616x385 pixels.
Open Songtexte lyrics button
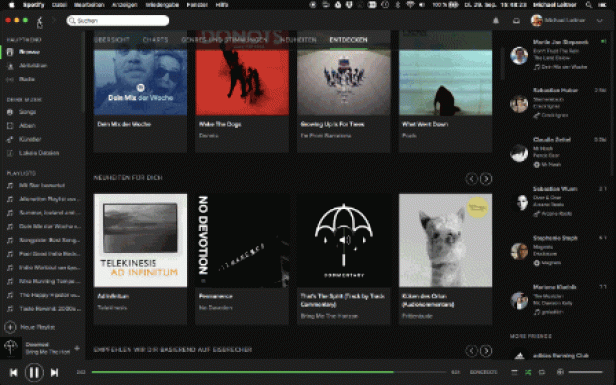click(x=484, y=372)
